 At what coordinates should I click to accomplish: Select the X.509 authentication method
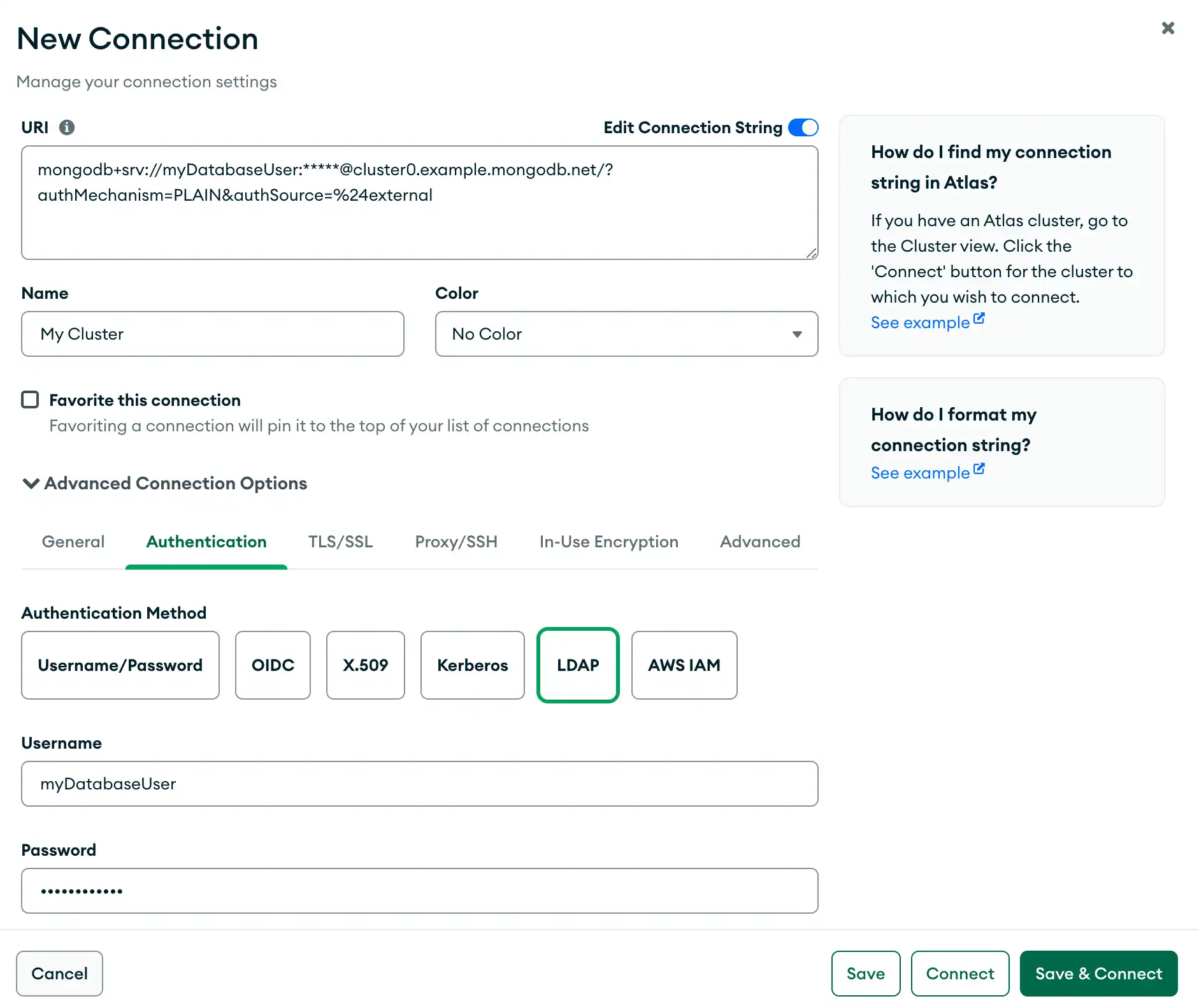click(365, 665)
